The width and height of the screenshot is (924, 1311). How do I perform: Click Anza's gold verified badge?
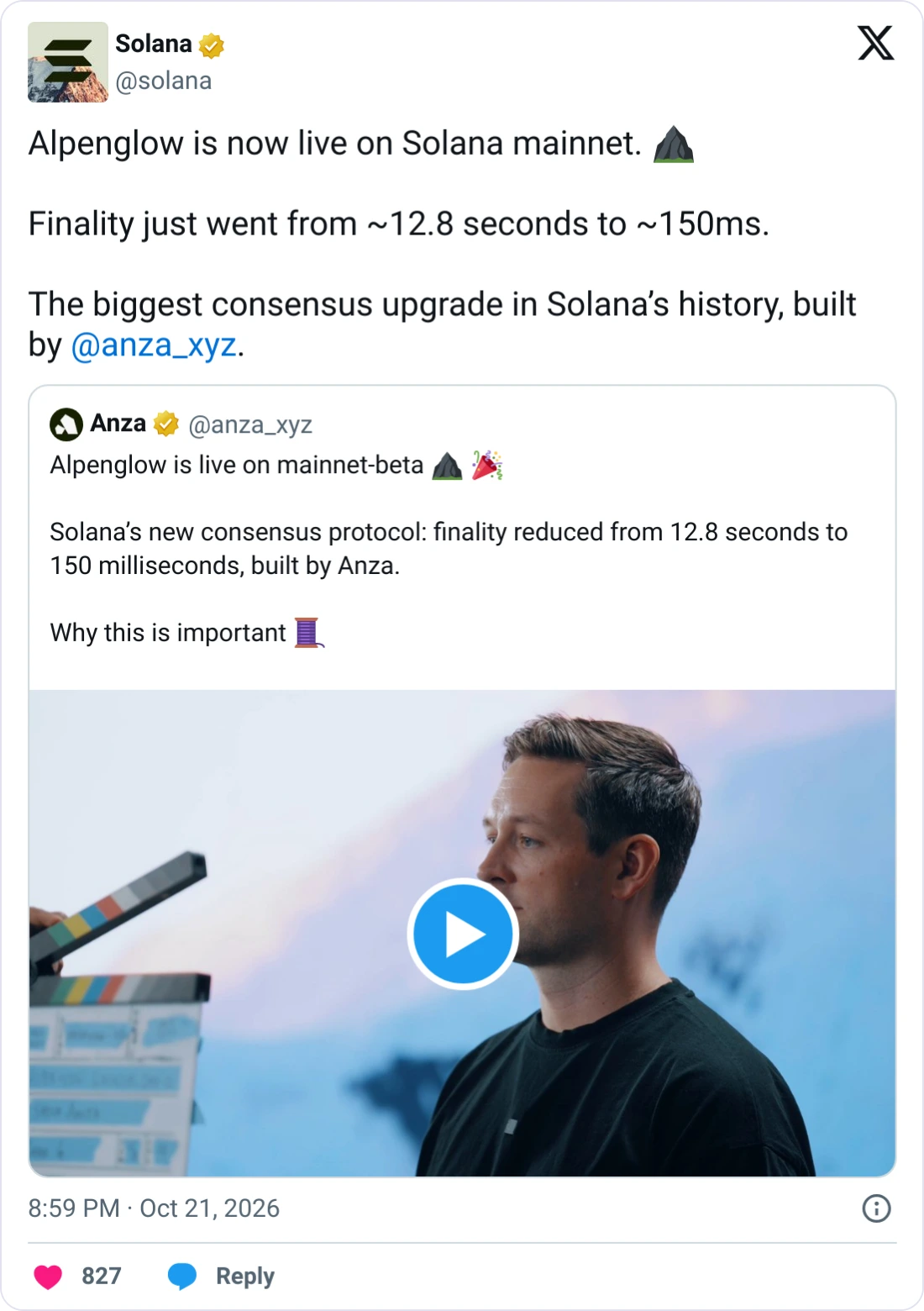166,424
